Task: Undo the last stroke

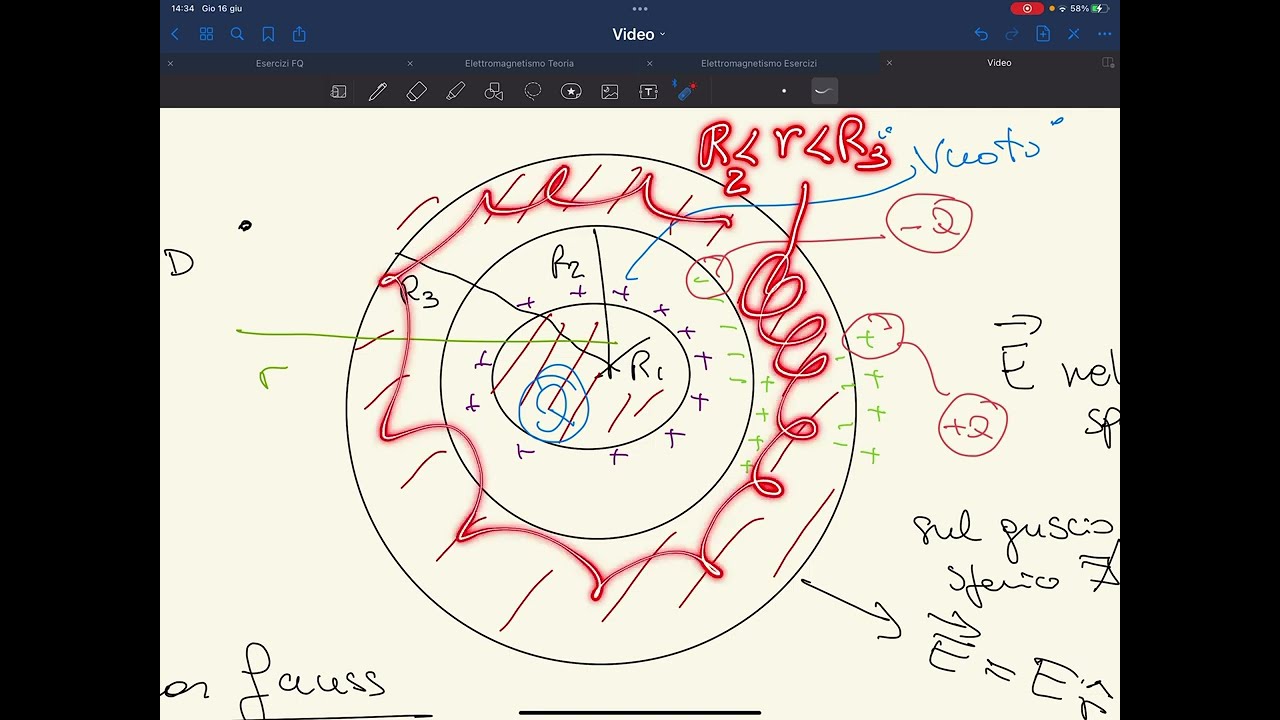Action: click(x=981, y=34)
